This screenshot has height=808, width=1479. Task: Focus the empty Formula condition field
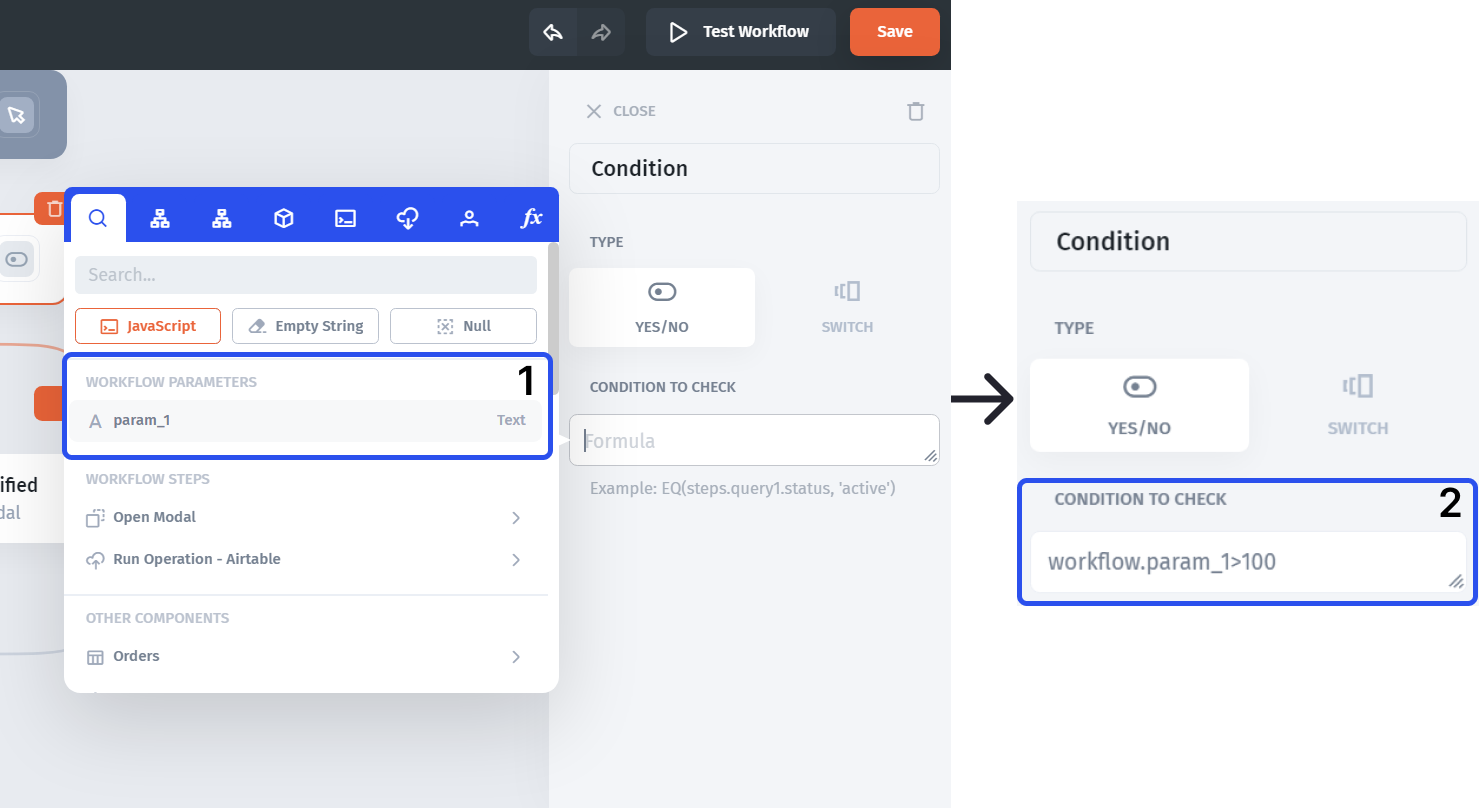(754, 441)
